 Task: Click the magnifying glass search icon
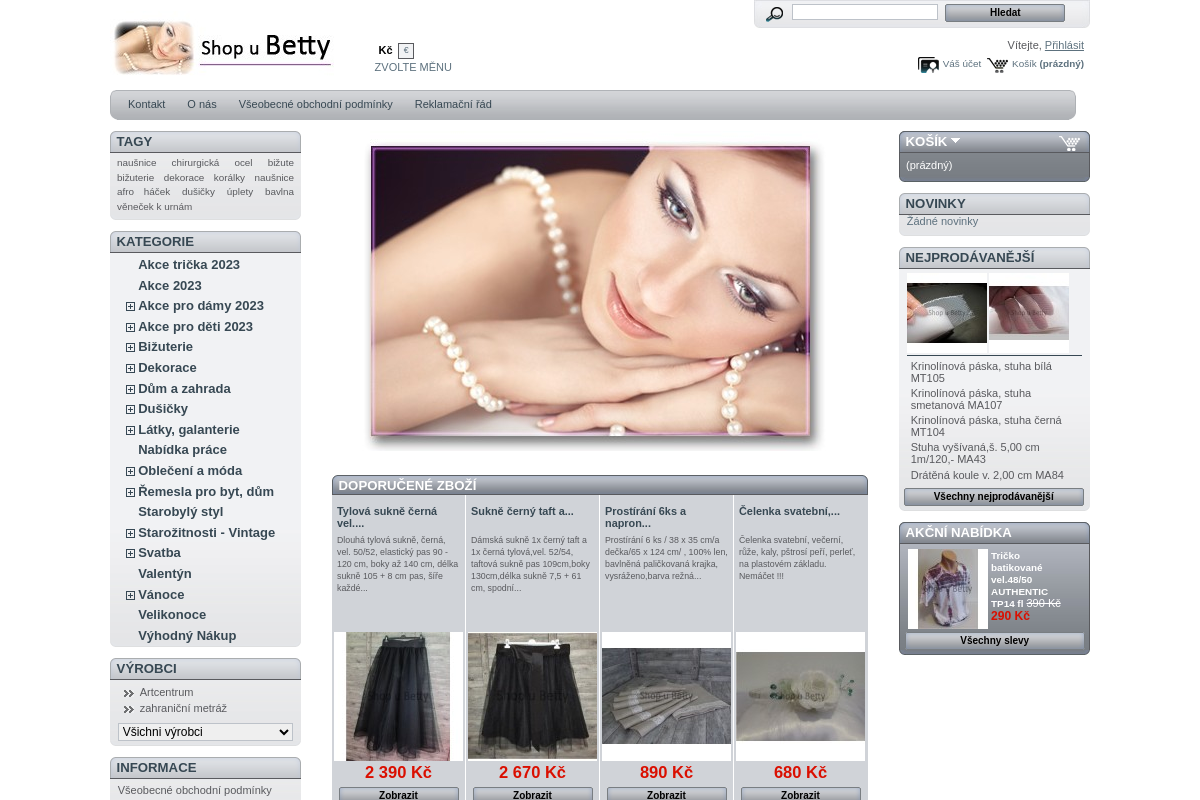[773, 15]
